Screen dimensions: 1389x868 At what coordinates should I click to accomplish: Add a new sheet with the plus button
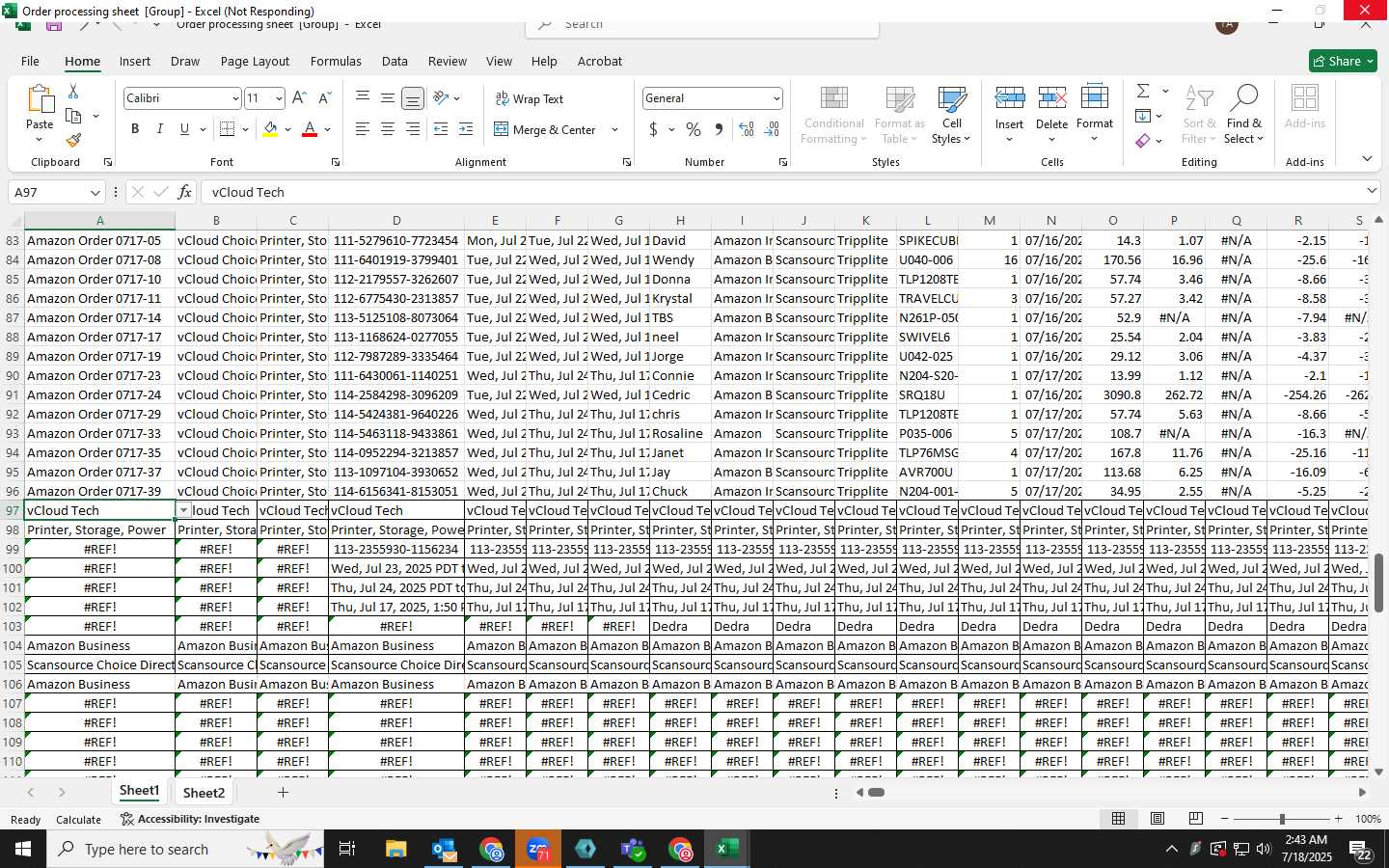tap(283, 793)
